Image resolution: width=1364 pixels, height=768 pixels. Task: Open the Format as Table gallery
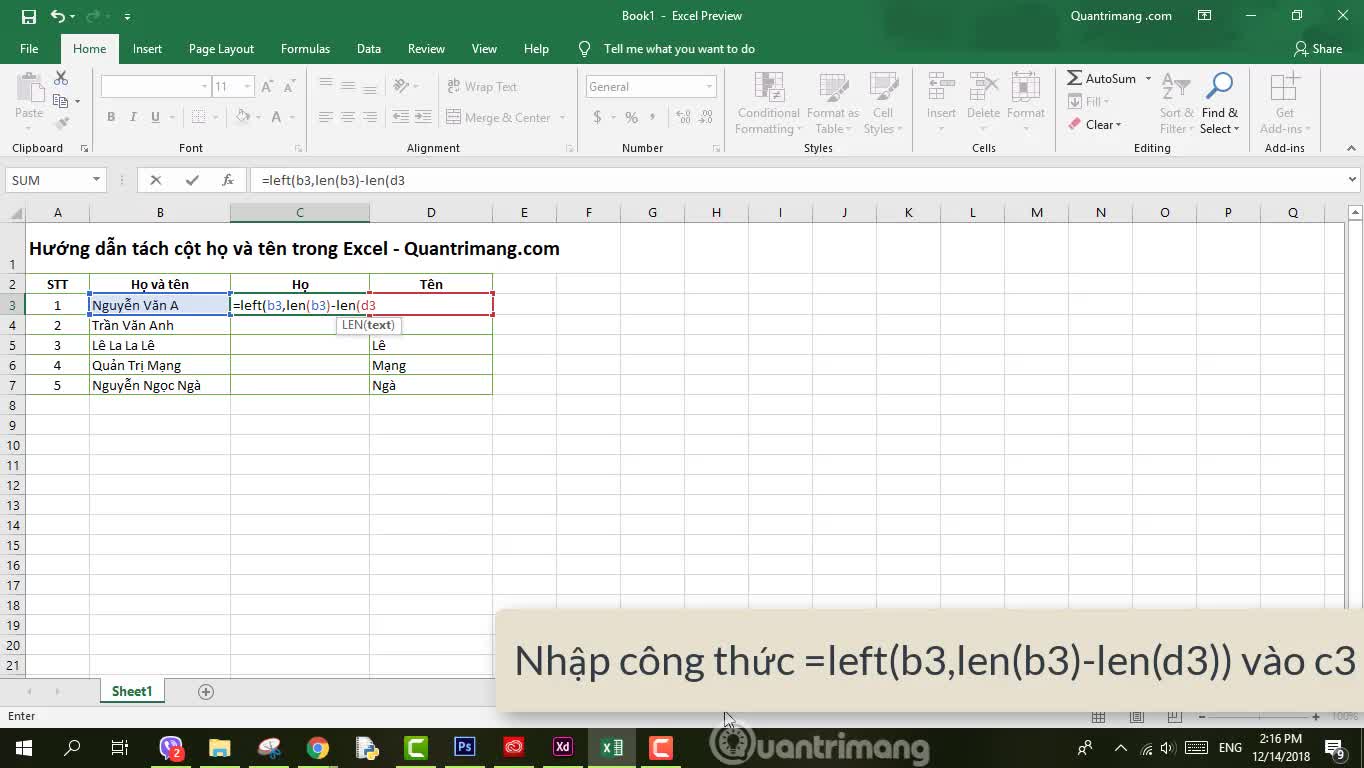coord(833,103)
